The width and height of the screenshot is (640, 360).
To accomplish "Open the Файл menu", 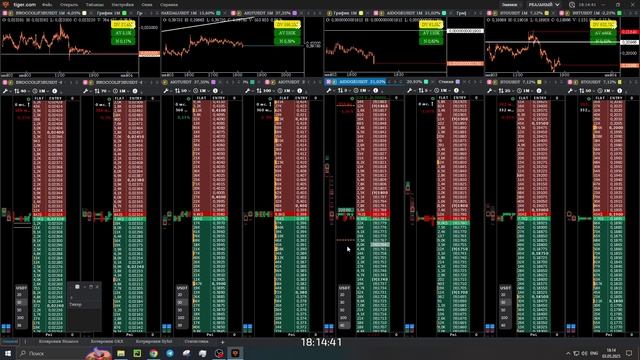I will coord(47,5).
